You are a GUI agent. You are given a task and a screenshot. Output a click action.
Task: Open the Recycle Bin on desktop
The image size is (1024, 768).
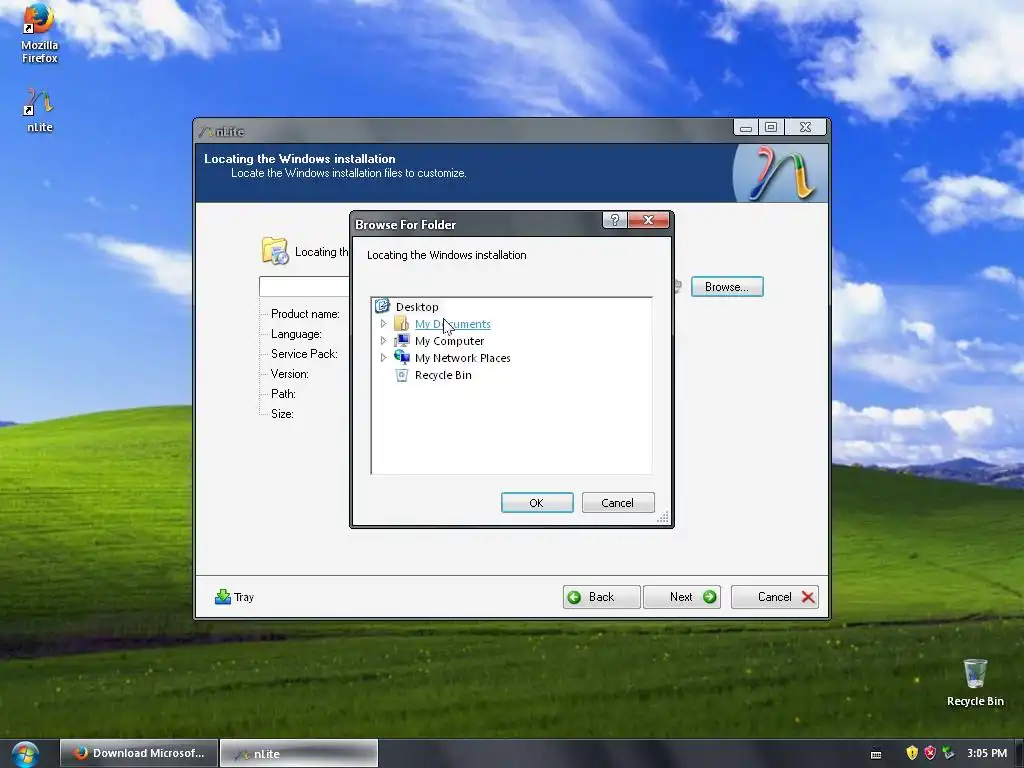click(x=975, y=682)
